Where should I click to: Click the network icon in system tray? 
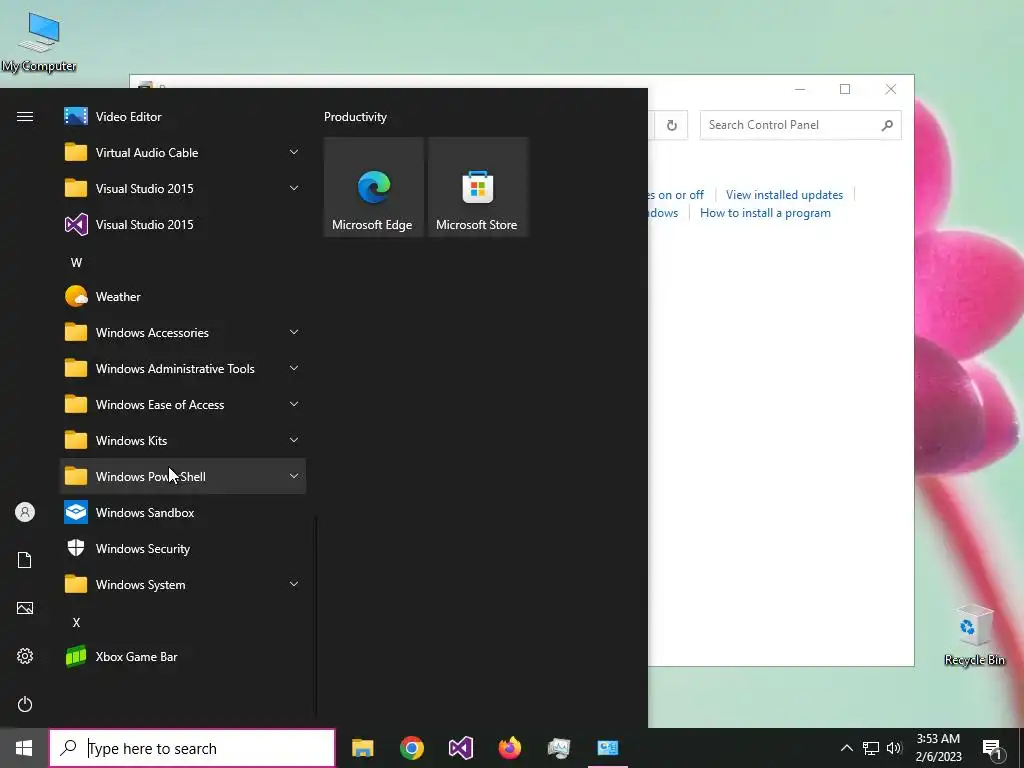coord(871,748)
